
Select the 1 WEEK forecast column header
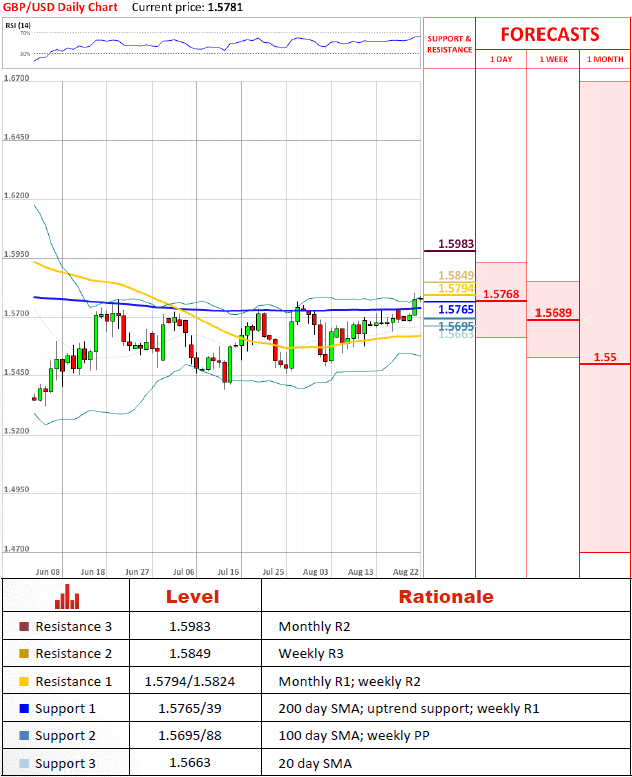554,59
